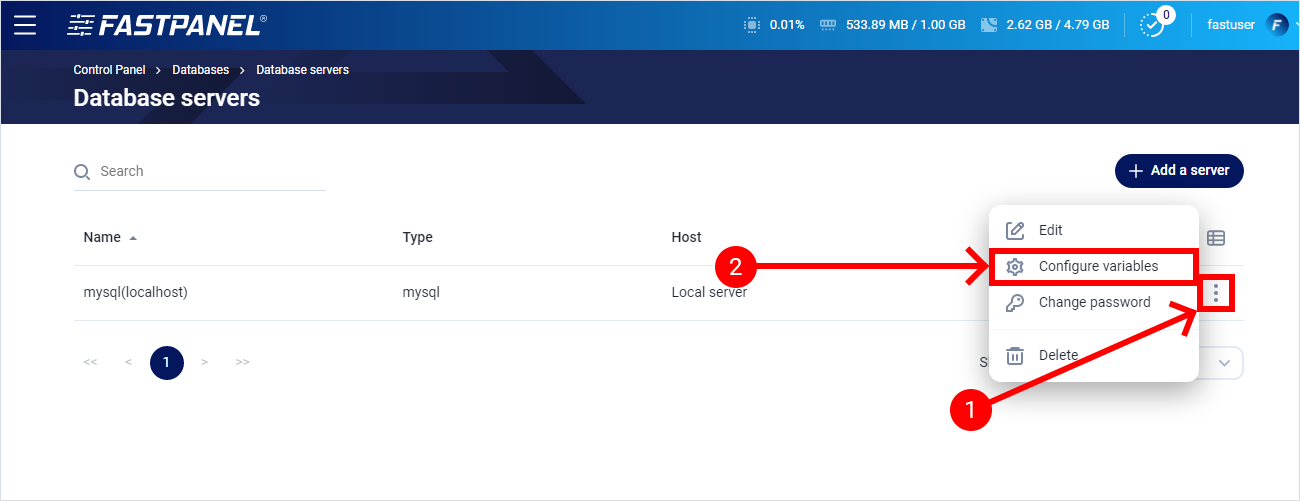
Task: Check the disk usage indicator icon
Action: [990, 25]
